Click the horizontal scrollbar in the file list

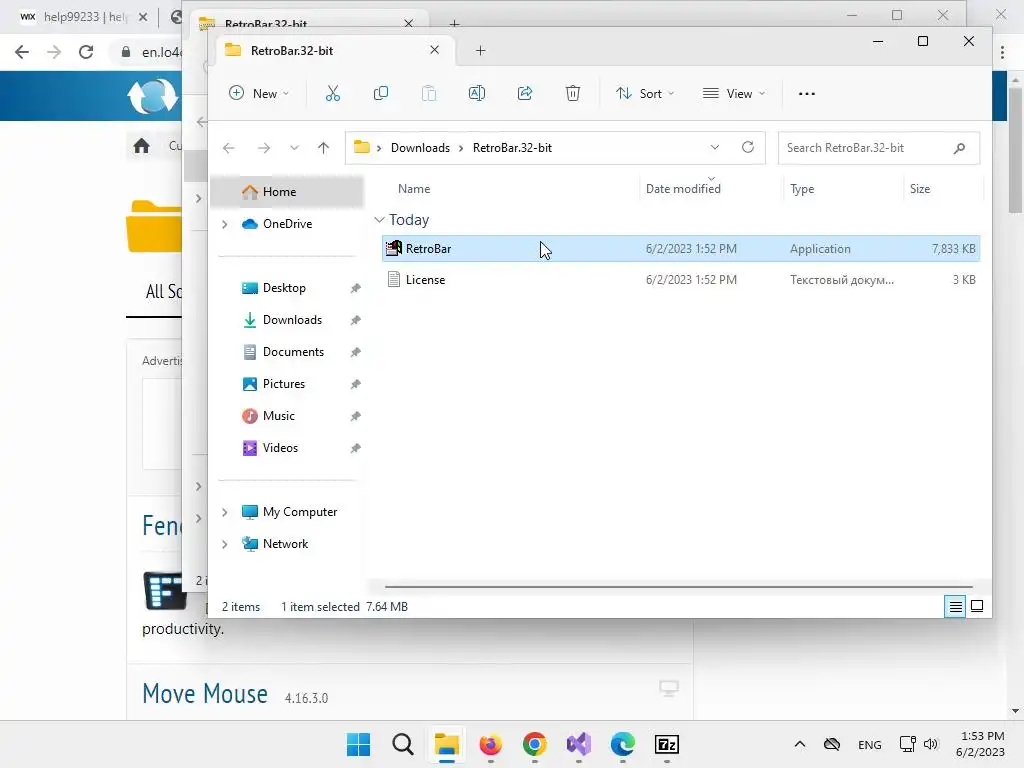click(679, 586)
